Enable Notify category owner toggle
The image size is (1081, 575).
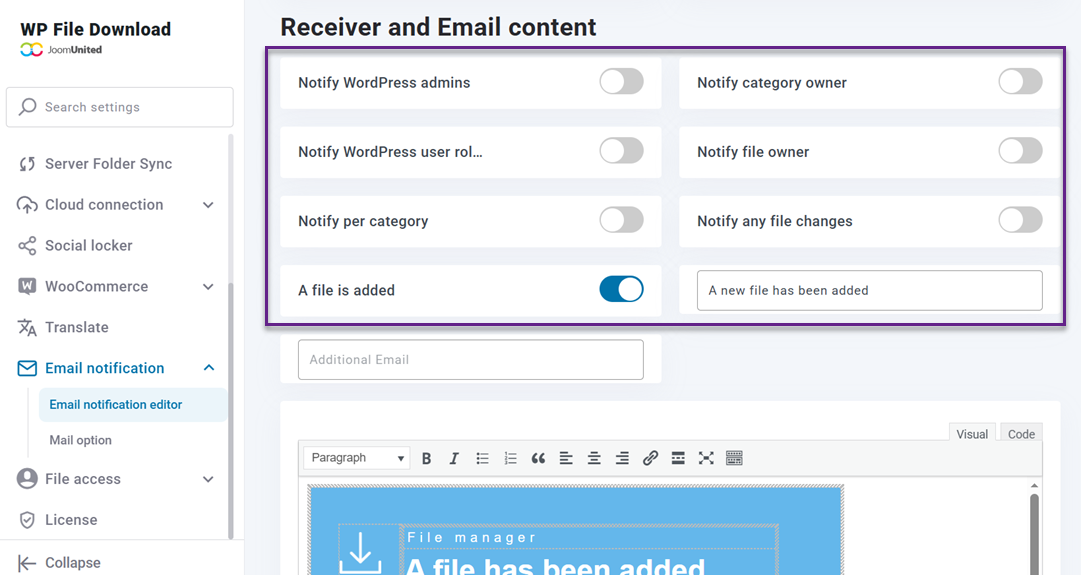pos(1020,81)
